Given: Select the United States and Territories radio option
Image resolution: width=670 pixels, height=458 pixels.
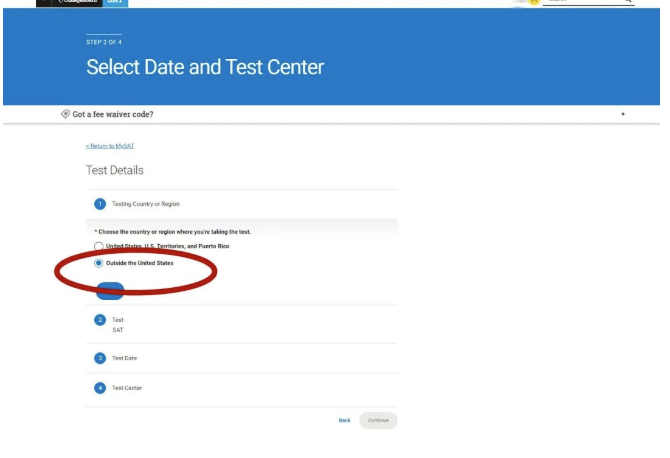Looking at the screenshot, I should [x=98, y=246].
